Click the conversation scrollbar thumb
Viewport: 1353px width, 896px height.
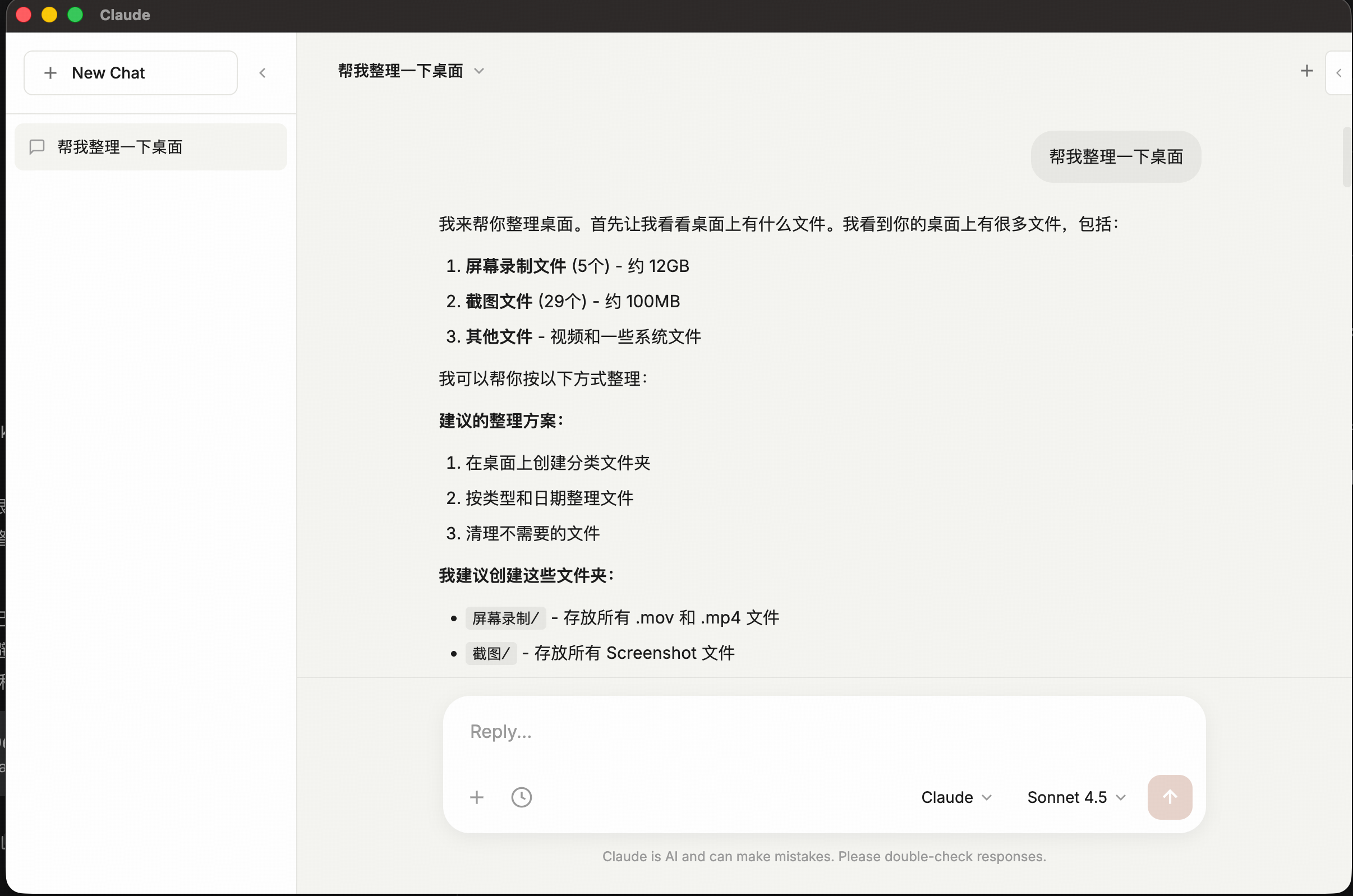pos(1346,157)
